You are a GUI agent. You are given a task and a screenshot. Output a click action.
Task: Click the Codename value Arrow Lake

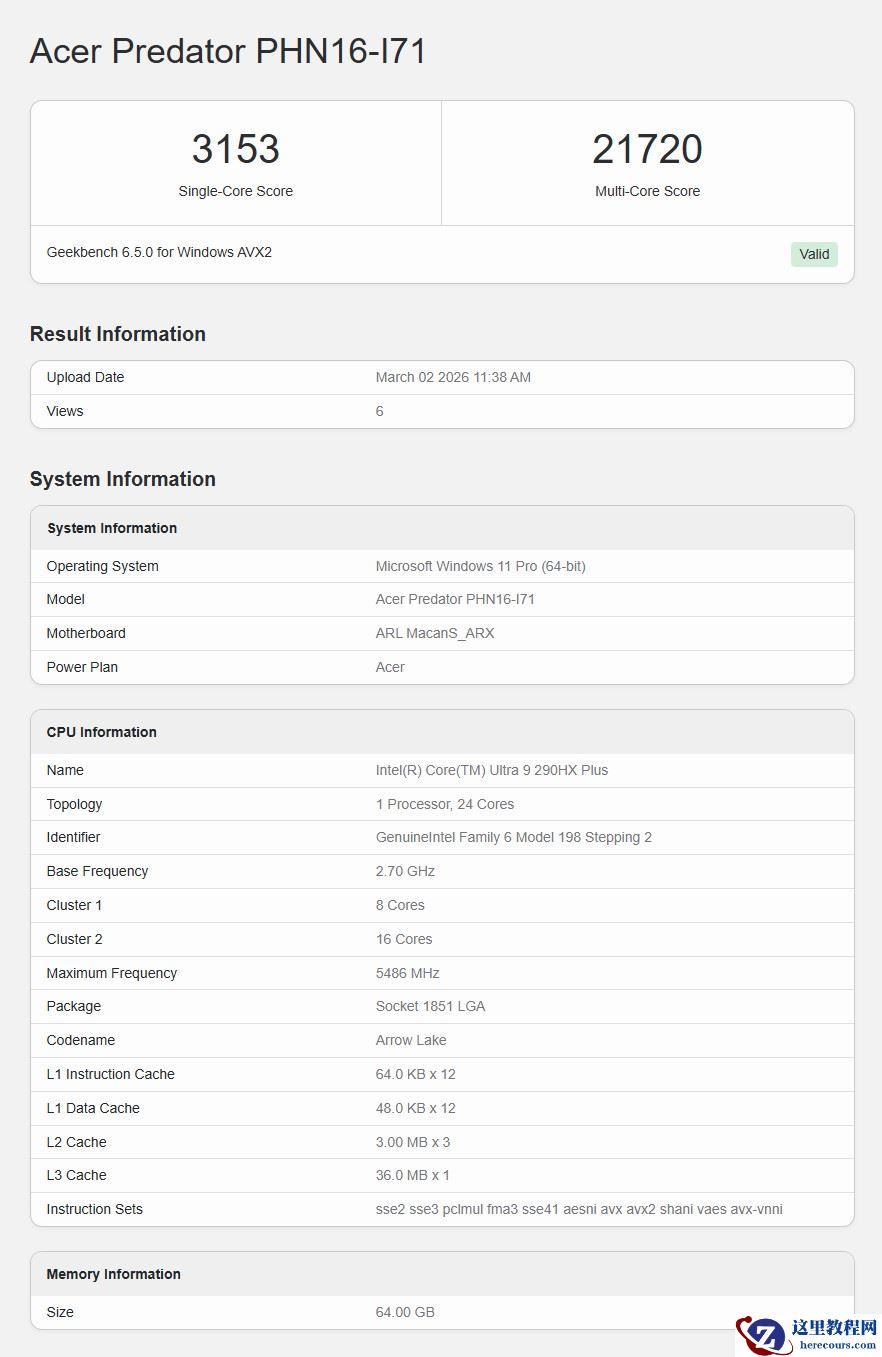point(411,1040)
